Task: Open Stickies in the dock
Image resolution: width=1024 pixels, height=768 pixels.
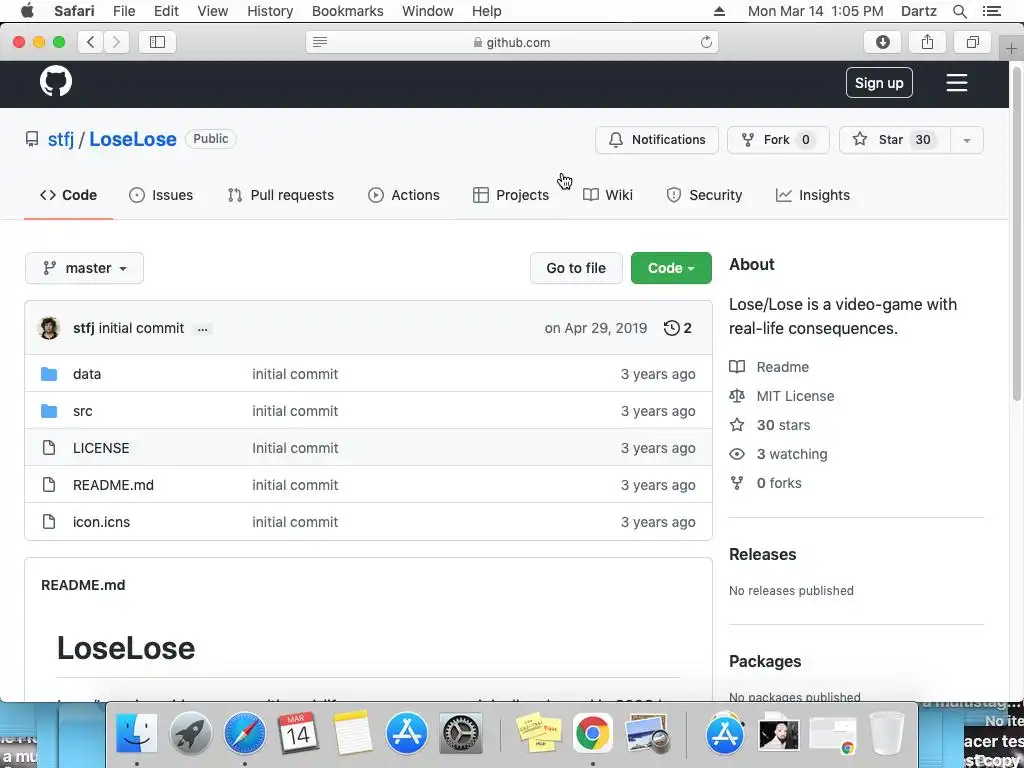Action: [539, 733]
